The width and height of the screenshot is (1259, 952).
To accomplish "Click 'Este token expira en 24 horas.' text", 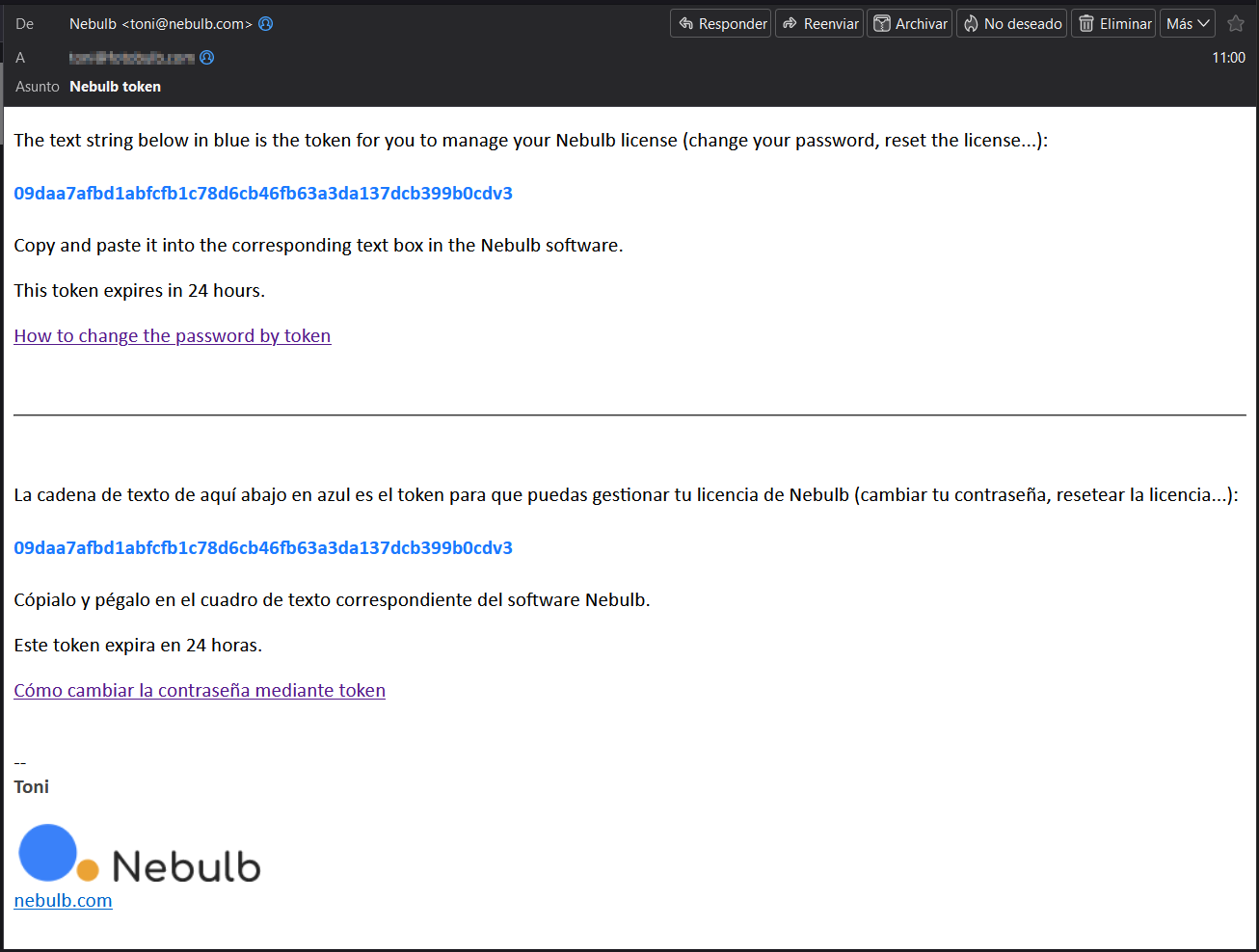I will (x=138, y=646).
